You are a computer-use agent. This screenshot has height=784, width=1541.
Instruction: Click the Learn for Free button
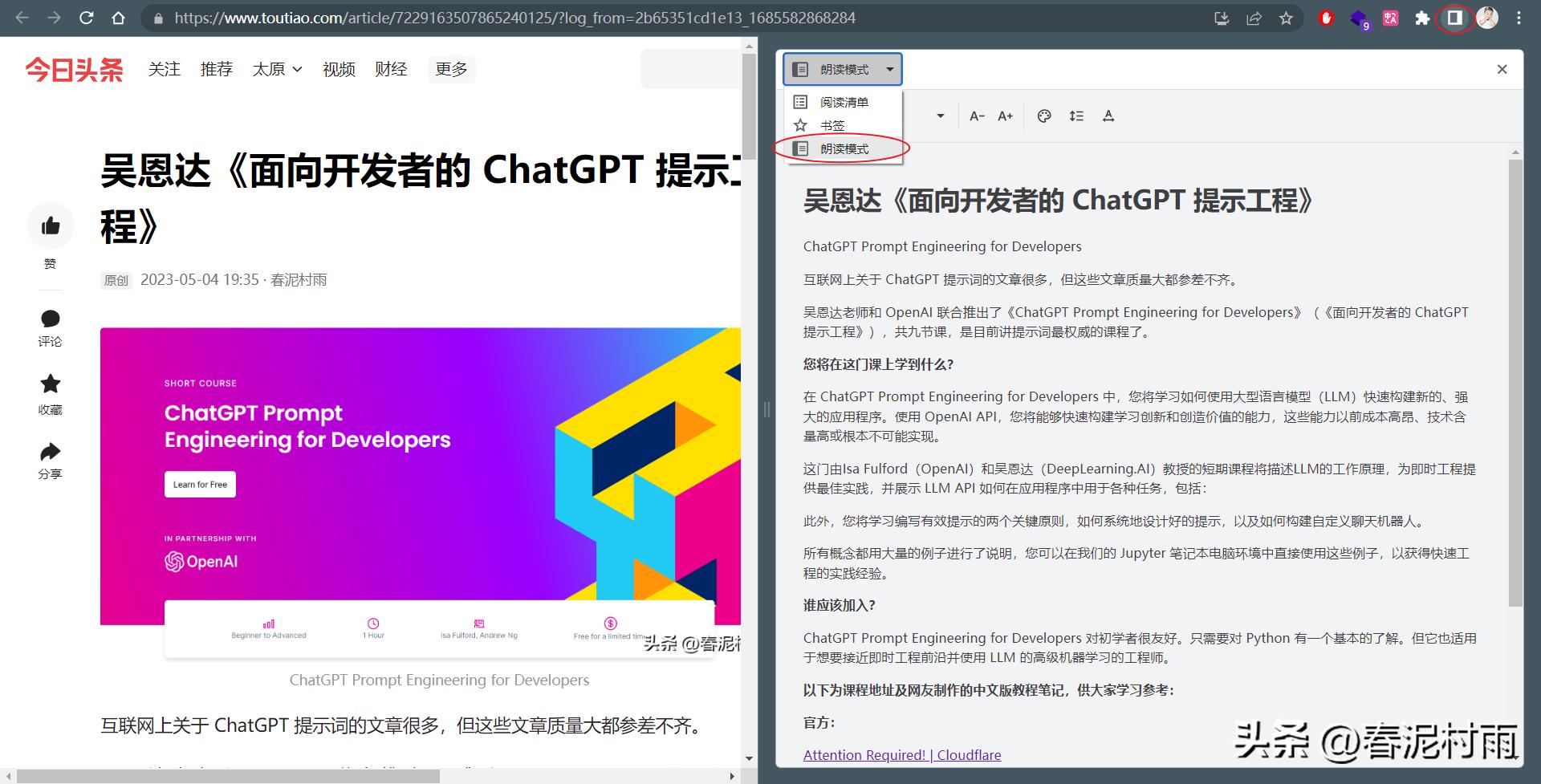pos(200,484)
